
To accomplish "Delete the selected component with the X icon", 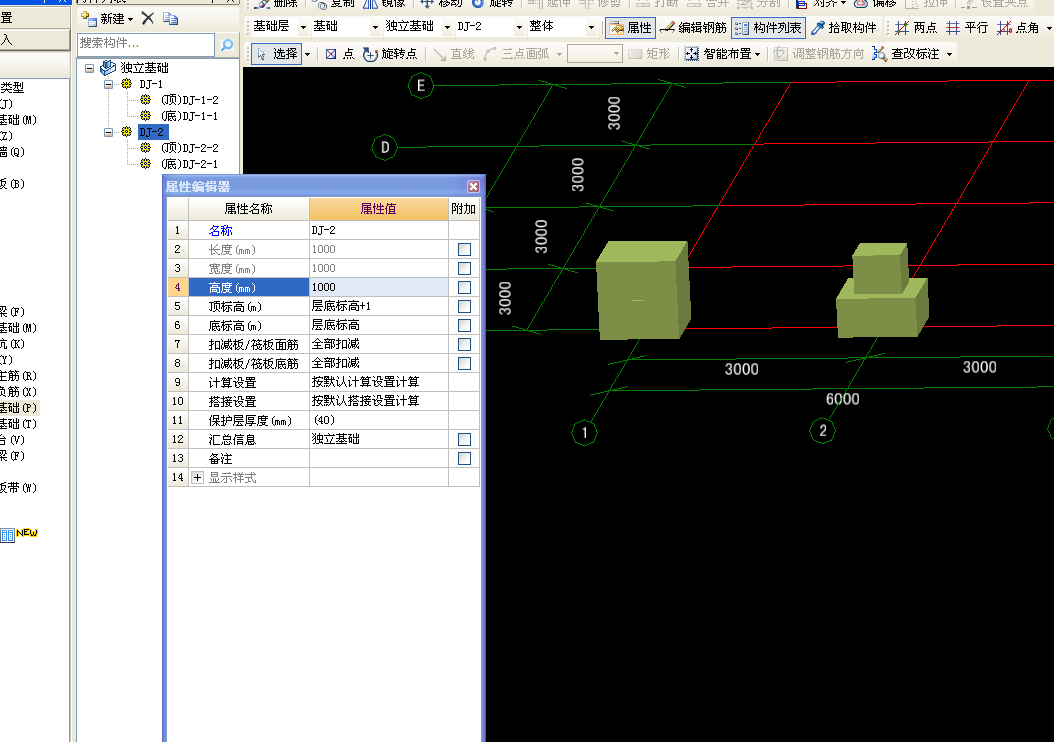I will tap(148, 18).
